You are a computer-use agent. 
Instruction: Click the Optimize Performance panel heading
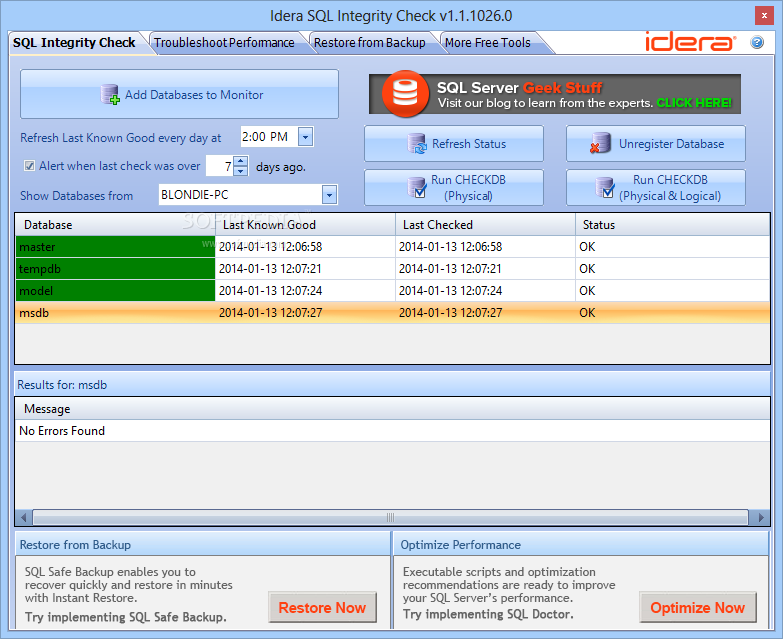[x=460, y=545]
